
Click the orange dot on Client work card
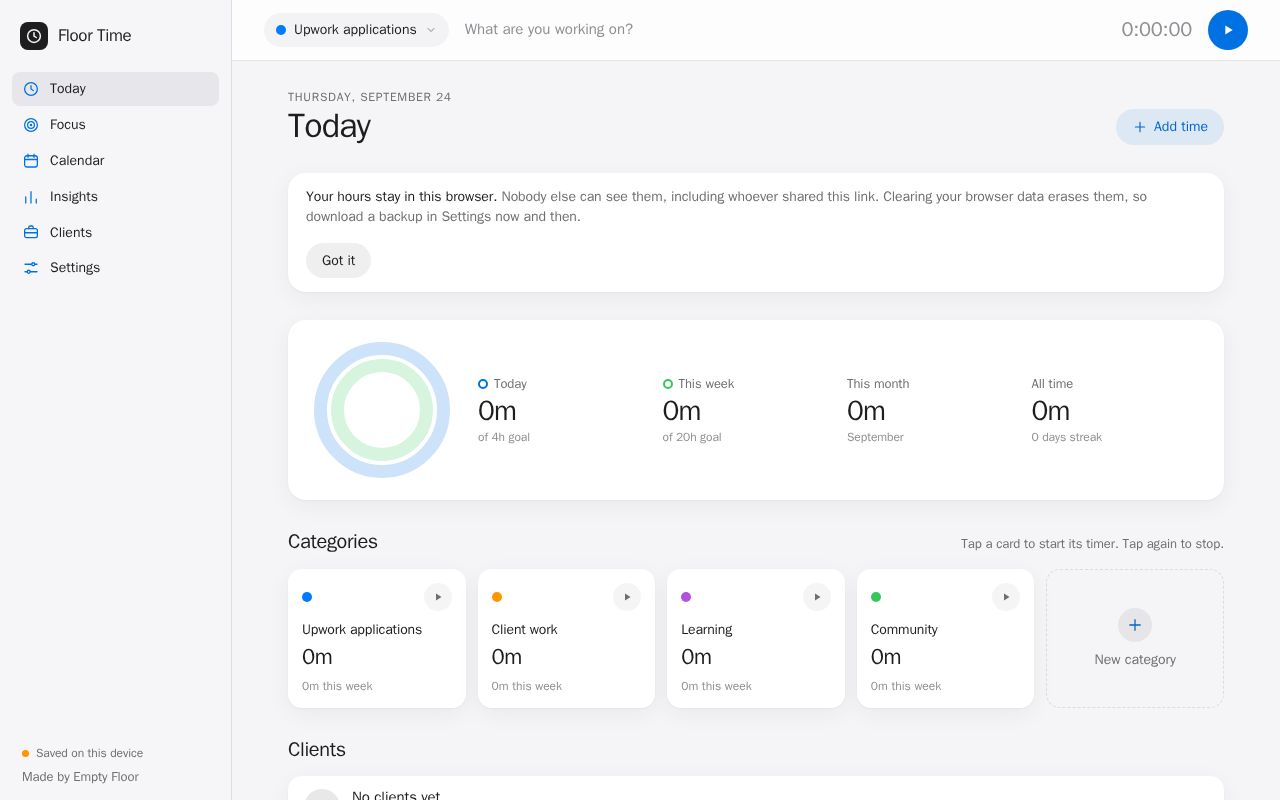click(x=497, y=597)
